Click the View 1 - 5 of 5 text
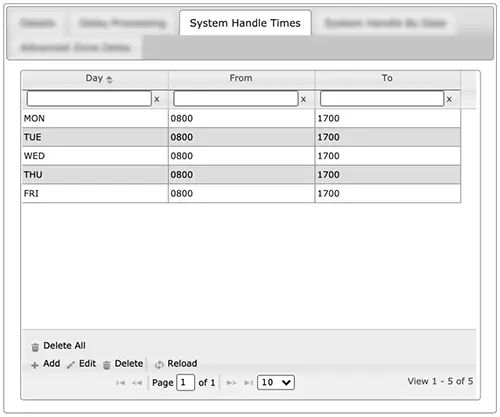The image size is (500, 417). (x=440, y=381)
